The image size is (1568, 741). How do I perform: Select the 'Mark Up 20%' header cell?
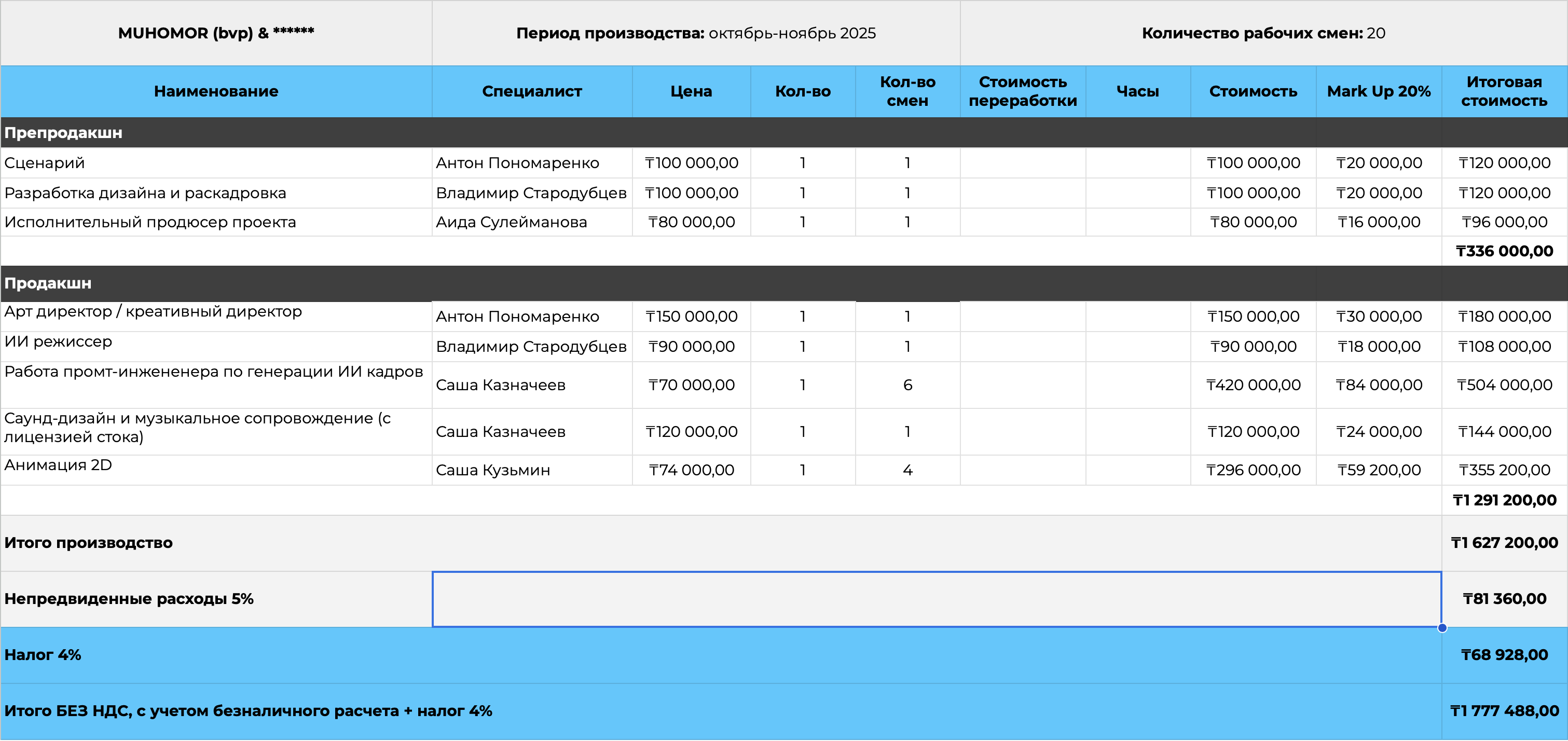coord(1378,91)
